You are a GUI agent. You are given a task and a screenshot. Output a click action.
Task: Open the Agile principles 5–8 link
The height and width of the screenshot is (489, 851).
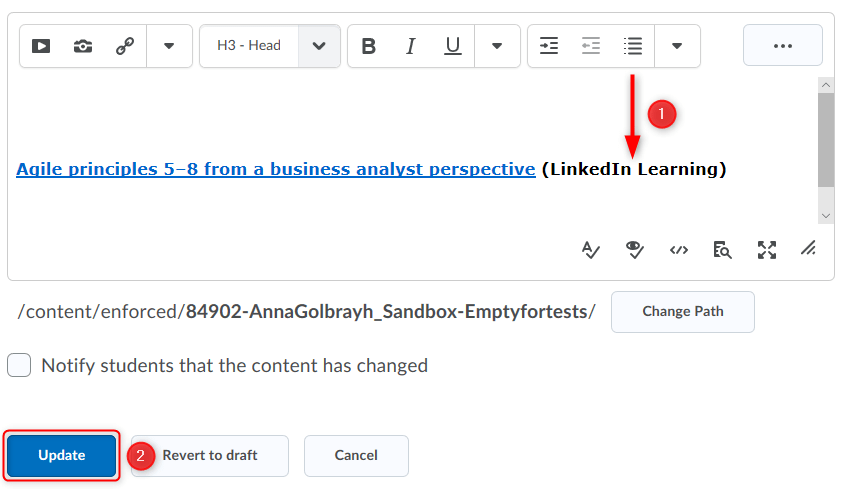[x=275, y=169]
